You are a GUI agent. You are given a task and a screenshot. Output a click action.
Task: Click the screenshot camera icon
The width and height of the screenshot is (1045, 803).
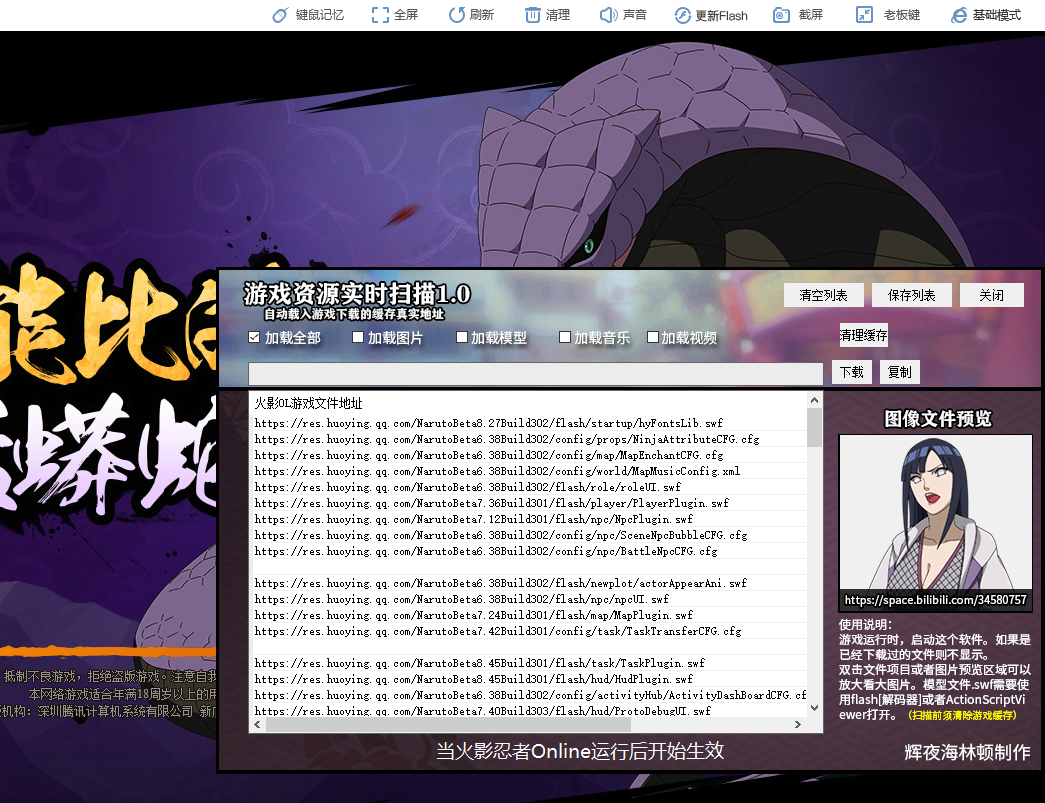point(781,15)
